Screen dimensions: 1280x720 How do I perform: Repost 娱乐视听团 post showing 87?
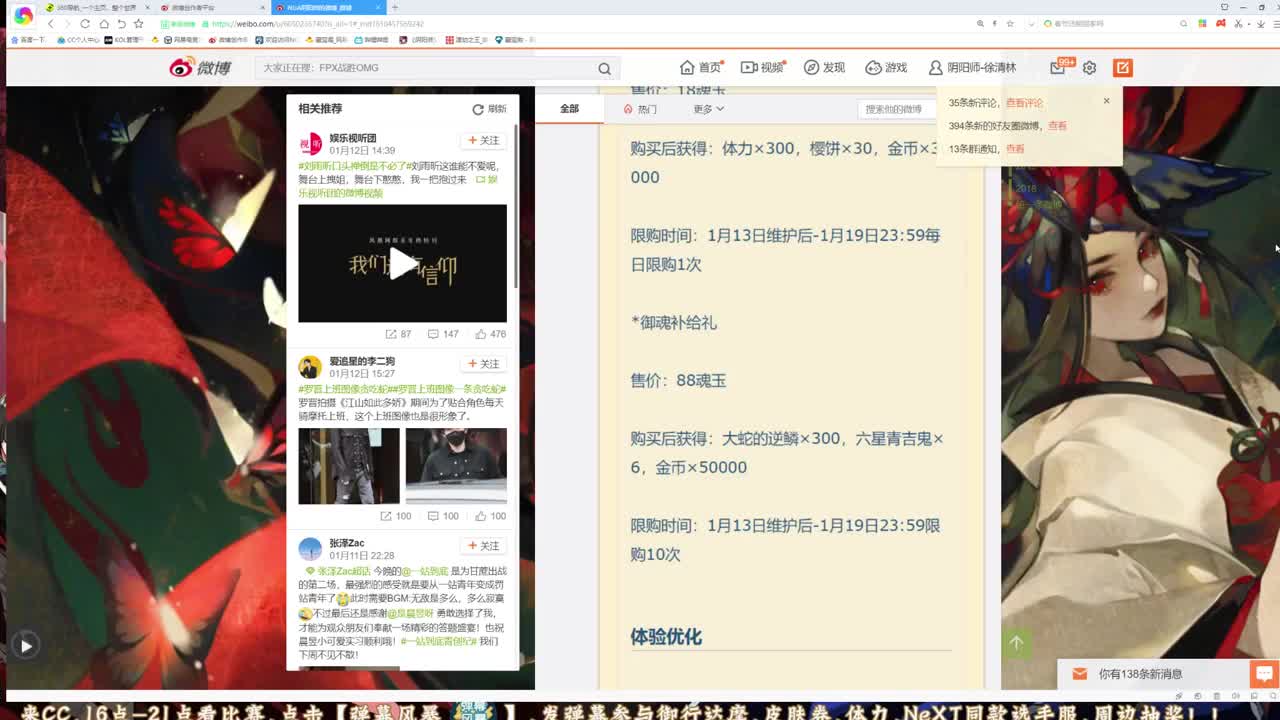[x=399, y=334]
